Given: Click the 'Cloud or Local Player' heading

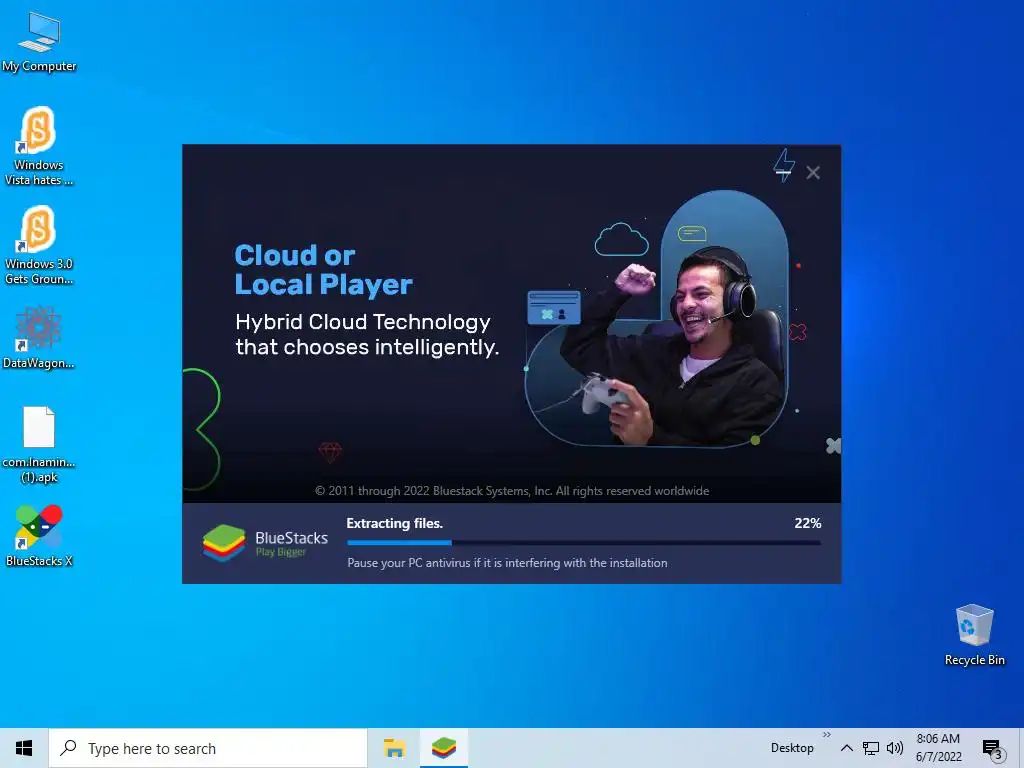Looking at the screenshot, I should [x=323, y=270].
